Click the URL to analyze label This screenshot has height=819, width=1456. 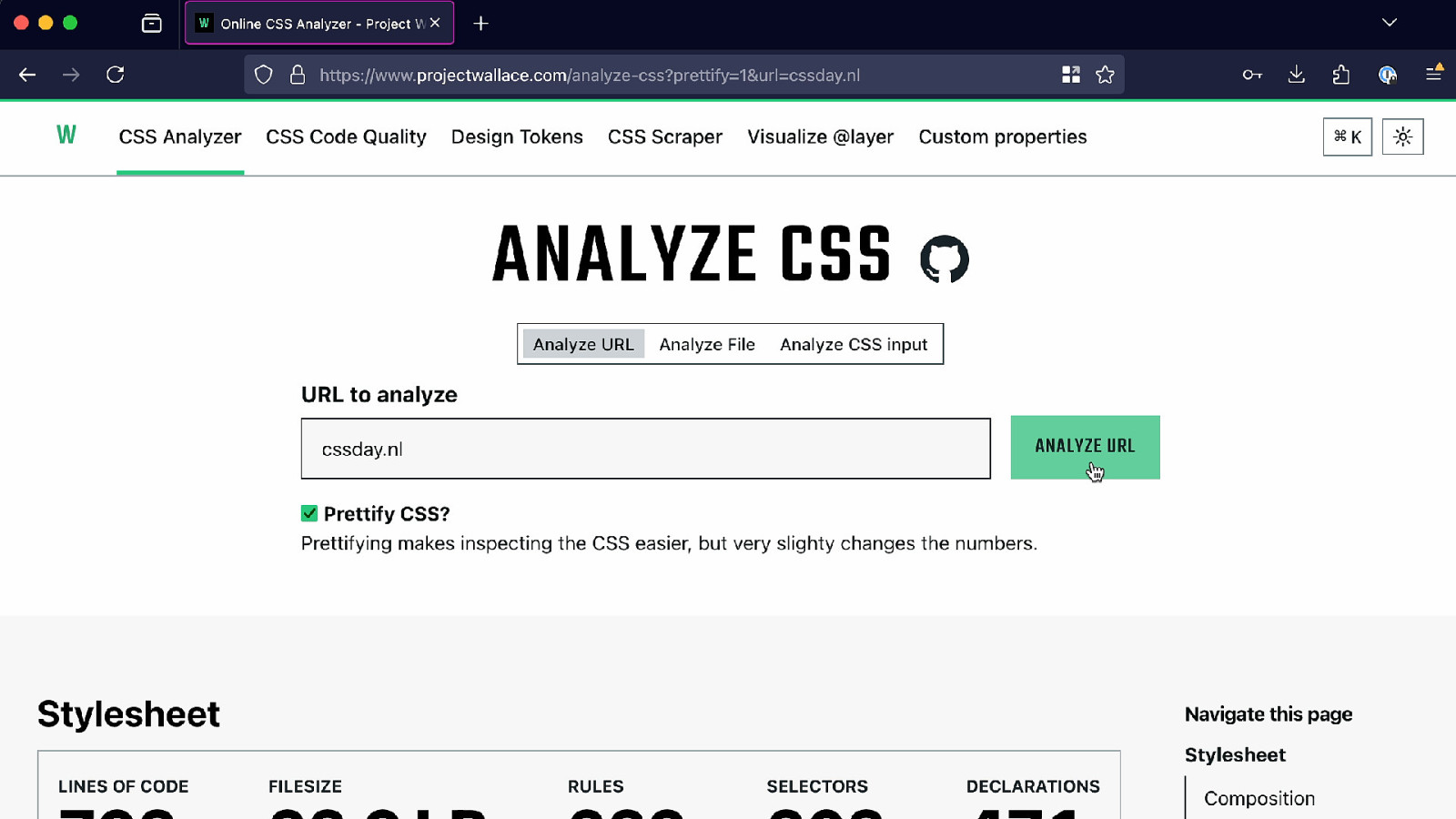click(x=379, y=395)
